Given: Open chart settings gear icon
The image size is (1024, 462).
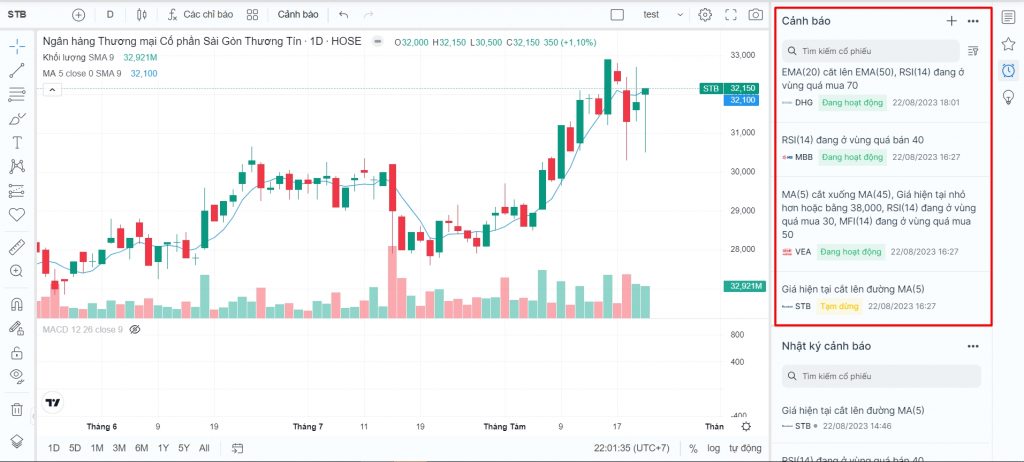Looking at the screenshot, I should click(x=705, y=15).
